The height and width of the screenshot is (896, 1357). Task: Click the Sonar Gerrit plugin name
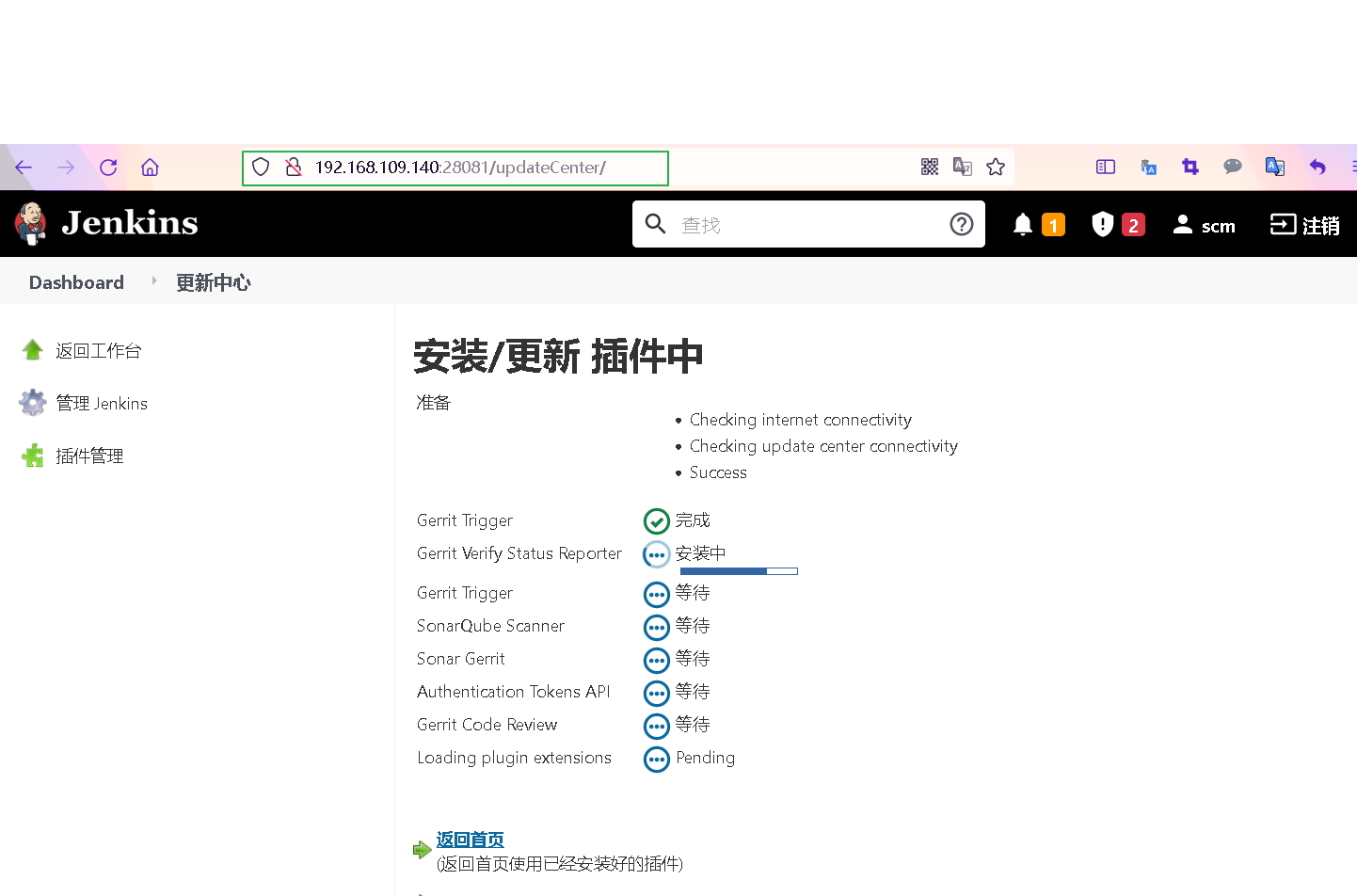tap(461, 659)
